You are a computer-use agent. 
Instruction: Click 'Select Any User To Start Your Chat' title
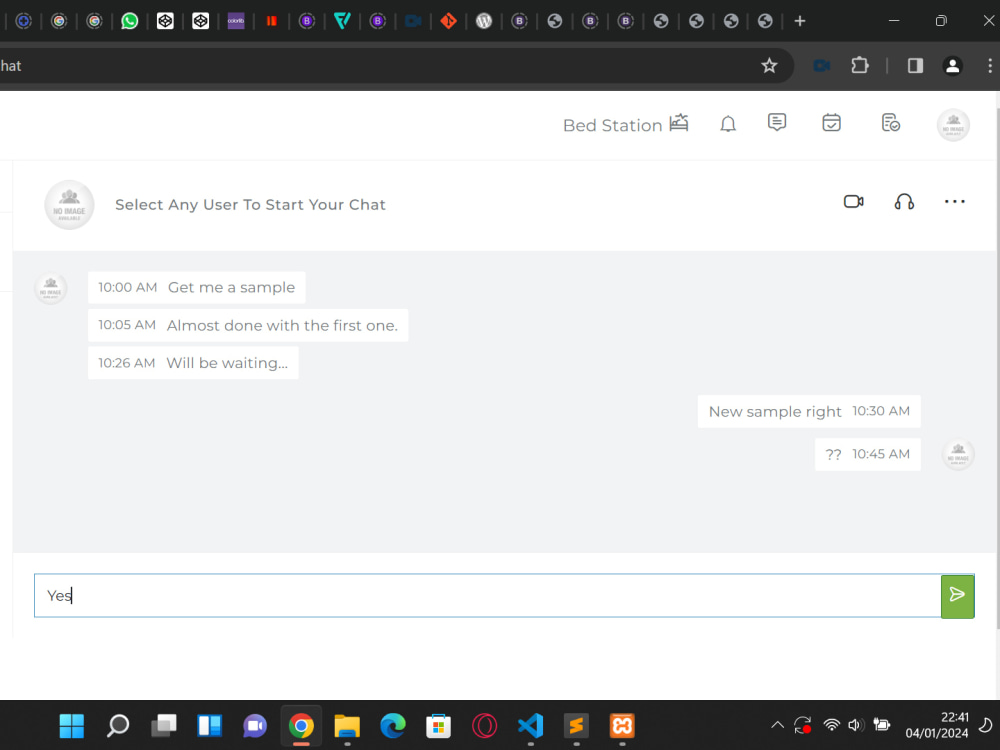point(250,205)
